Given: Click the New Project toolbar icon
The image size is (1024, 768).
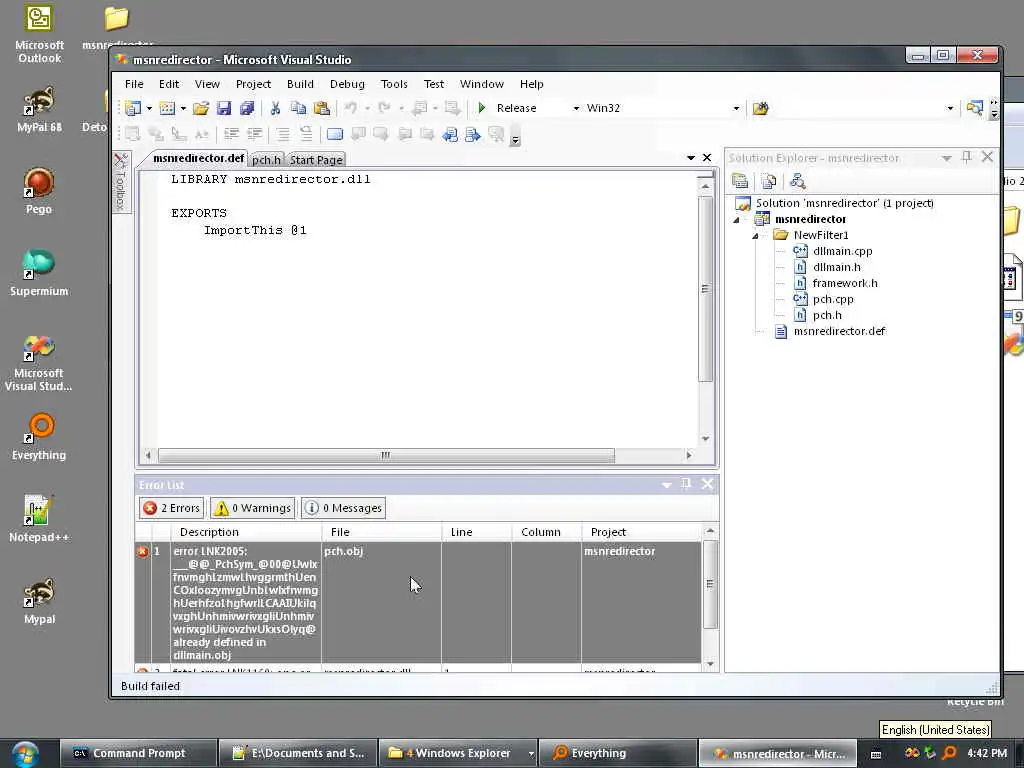Looking at the screenshot, I should coord(133,108).
